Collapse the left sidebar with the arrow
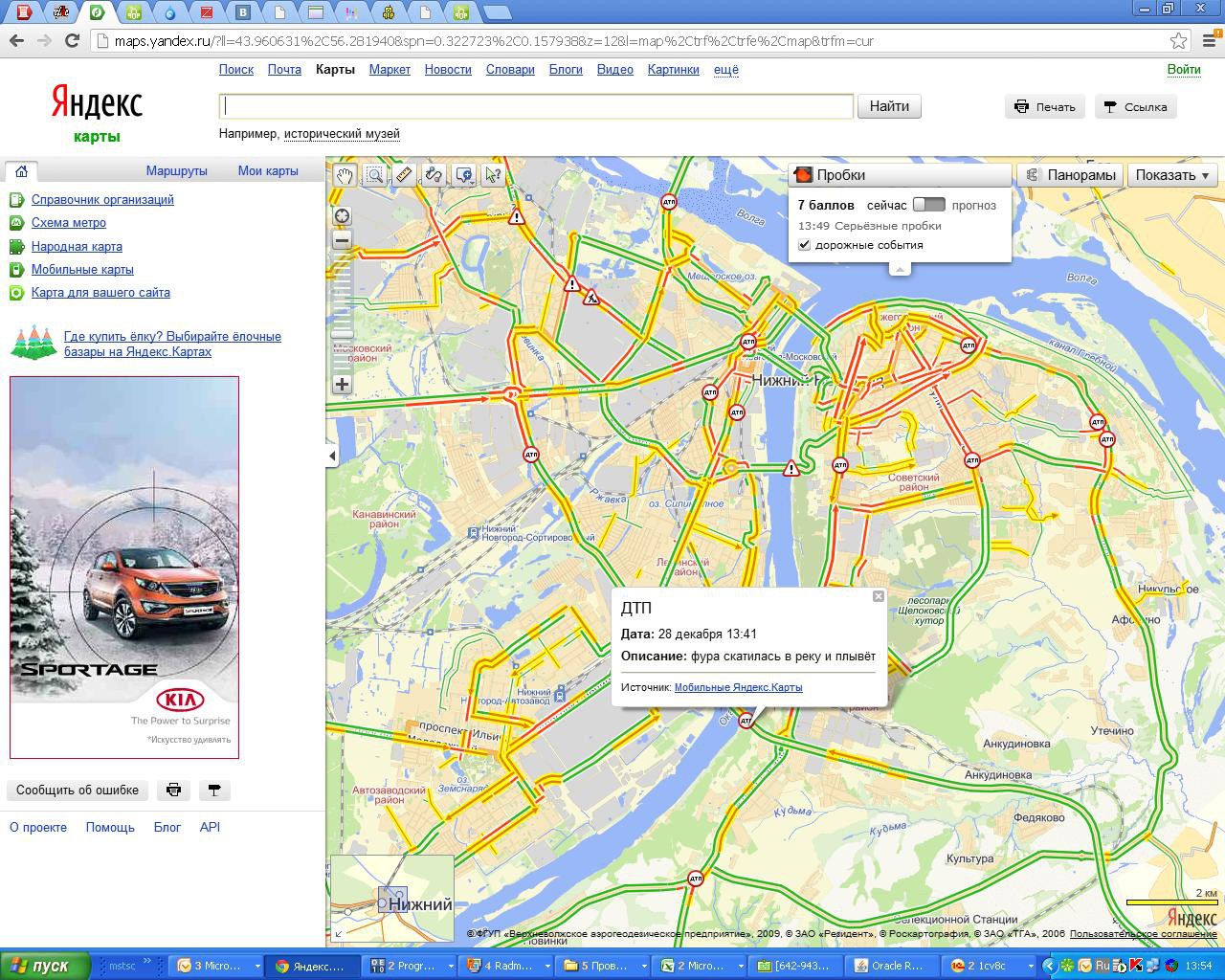The height and width of the screenshot is (980, 1225). pos(332,456)
